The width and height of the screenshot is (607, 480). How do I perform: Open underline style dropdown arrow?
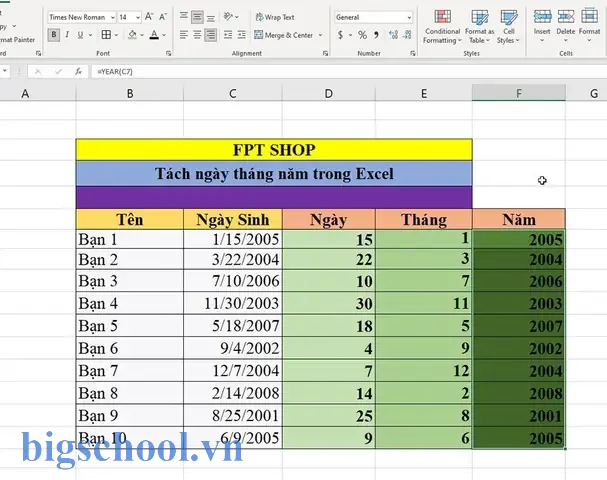(x=90, y=35)
